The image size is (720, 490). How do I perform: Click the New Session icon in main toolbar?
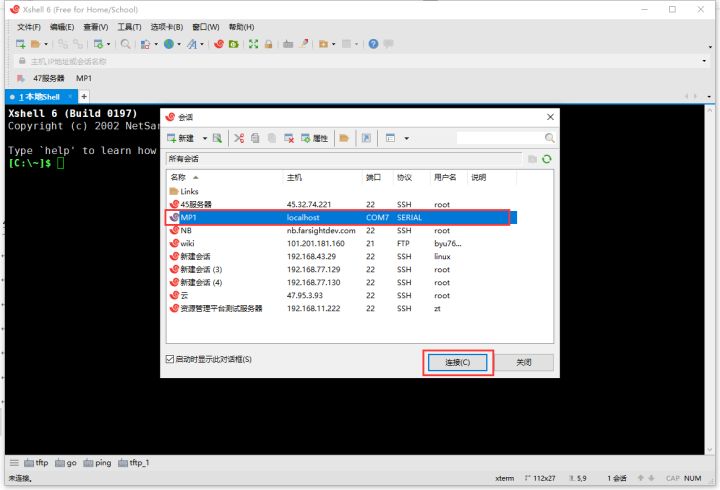(x=20, y=44)
